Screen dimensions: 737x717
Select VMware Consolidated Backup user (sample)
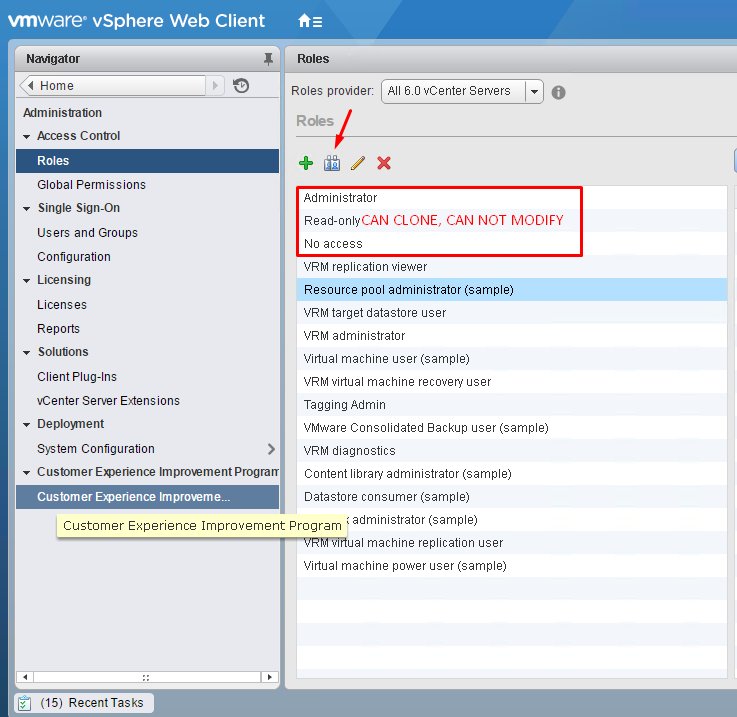512,428
